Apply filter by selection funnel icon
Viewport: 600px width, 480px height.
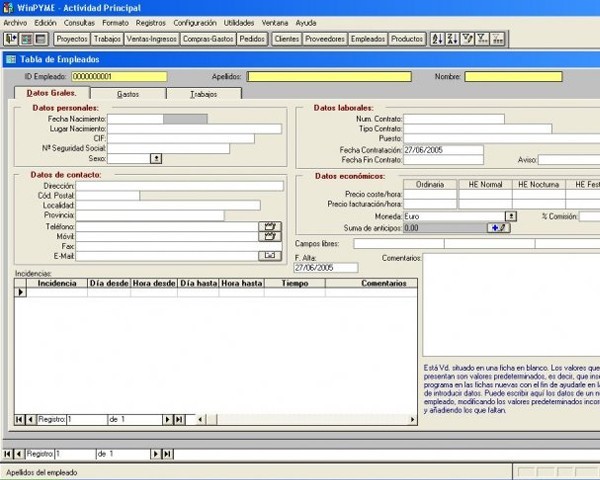(467, 39)
